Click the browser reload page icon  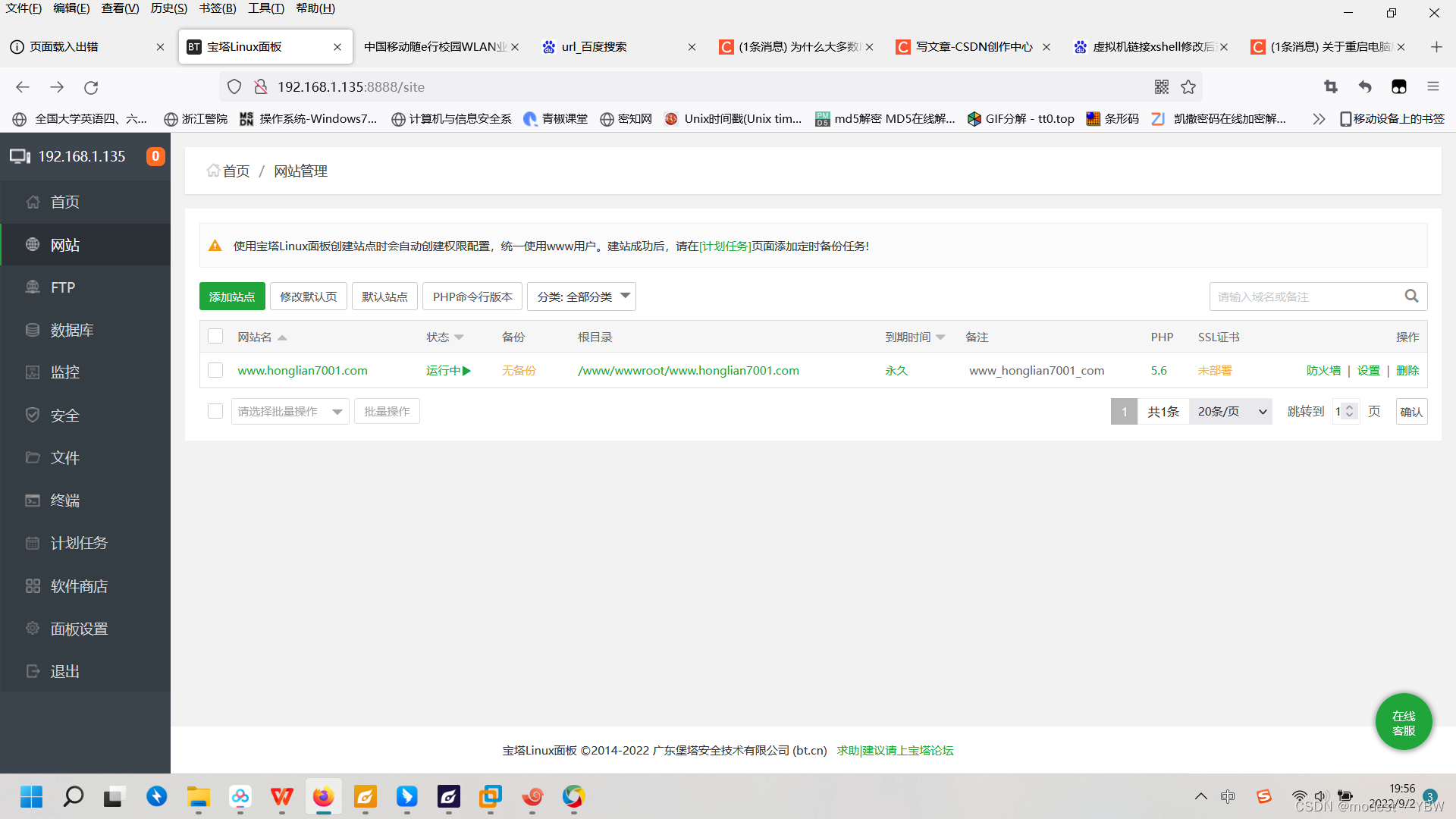click(x=91, y=87)
